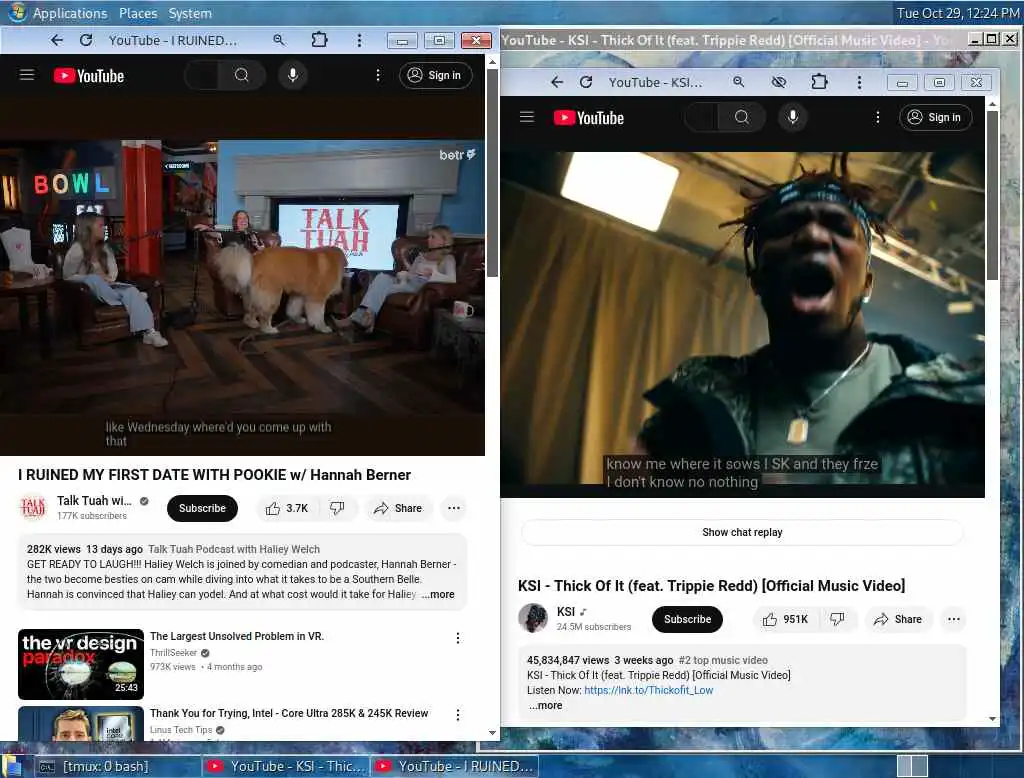The width and height of the screenshot is (1024, 778).
Task: Subscribe to the Talk Tuah channel
Action: pos(202,508)
